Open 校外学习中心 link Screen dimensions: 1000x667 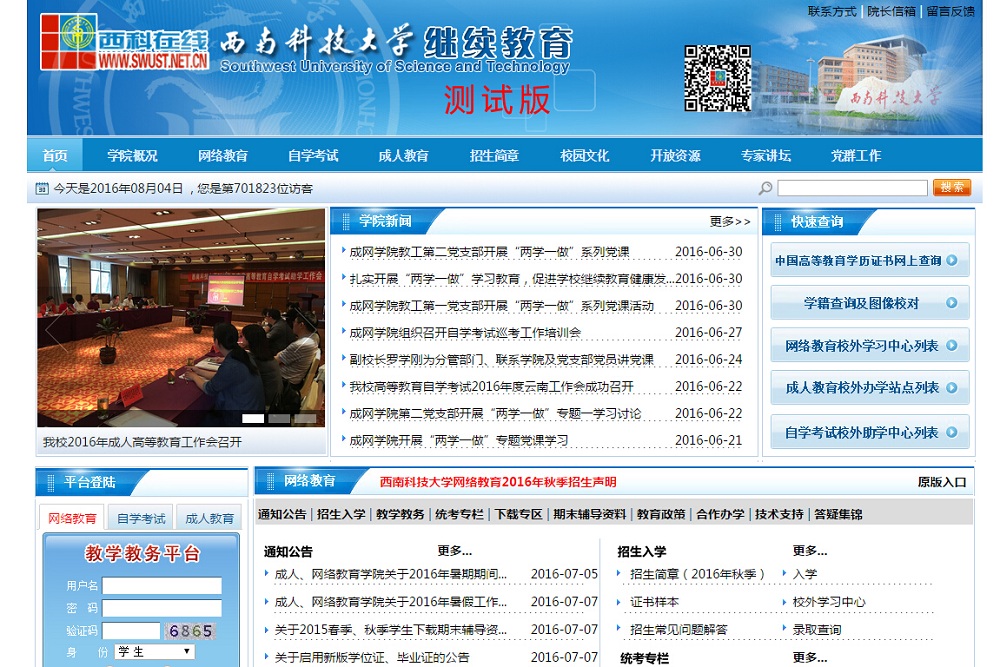[x=829, y=601]
